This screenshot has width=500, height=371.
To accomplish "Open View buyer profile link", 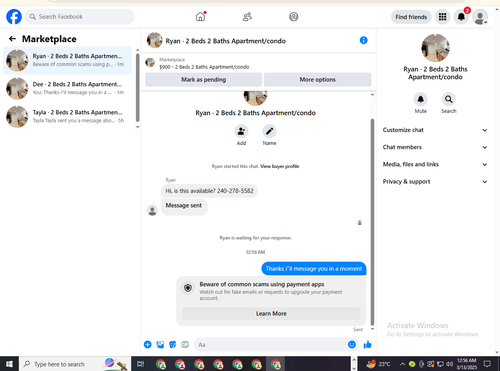I will [x=280, y=166].
